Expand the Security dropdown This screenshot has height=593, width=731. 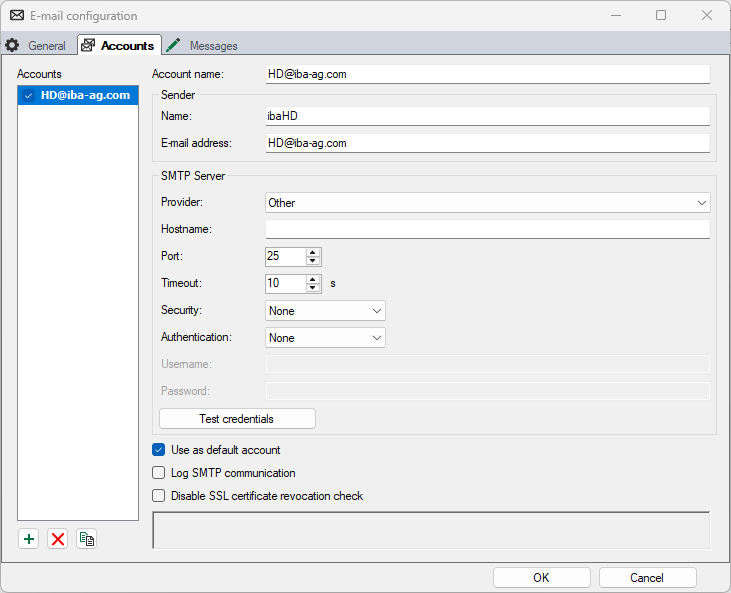pyautogui.click(x=325, y=311)
